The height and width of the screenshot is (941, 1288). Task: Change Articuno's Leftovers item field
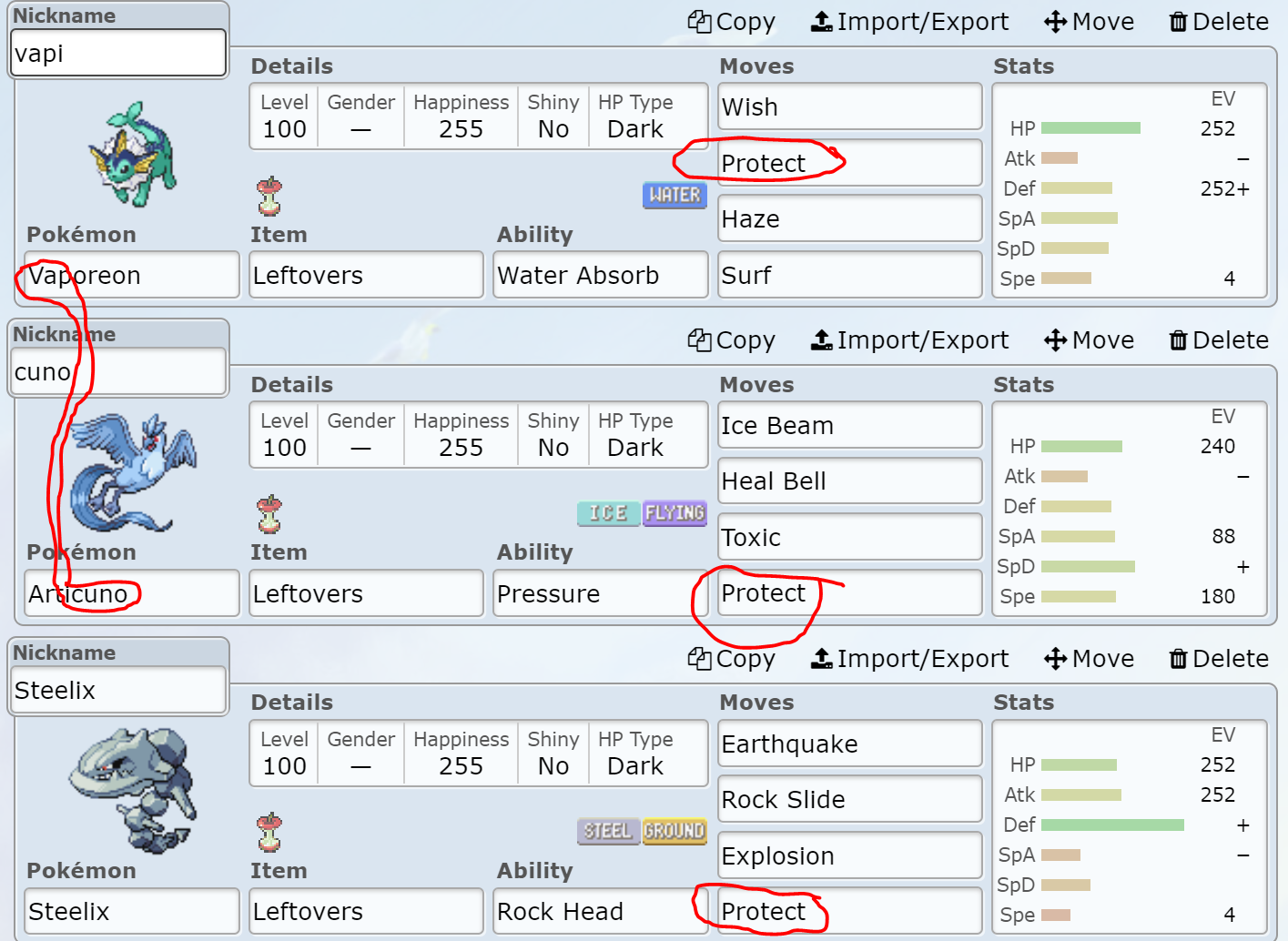coord(366,593)
